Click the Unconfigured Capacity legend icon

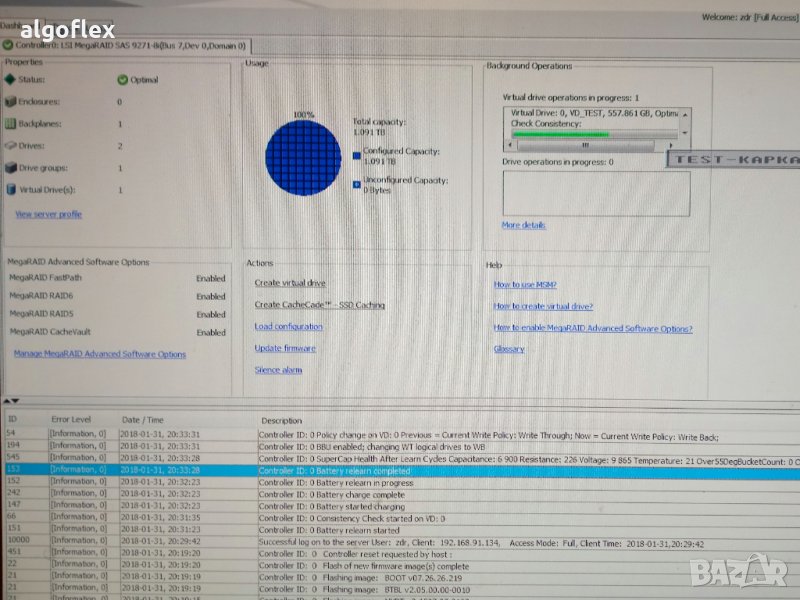[357, 185]
